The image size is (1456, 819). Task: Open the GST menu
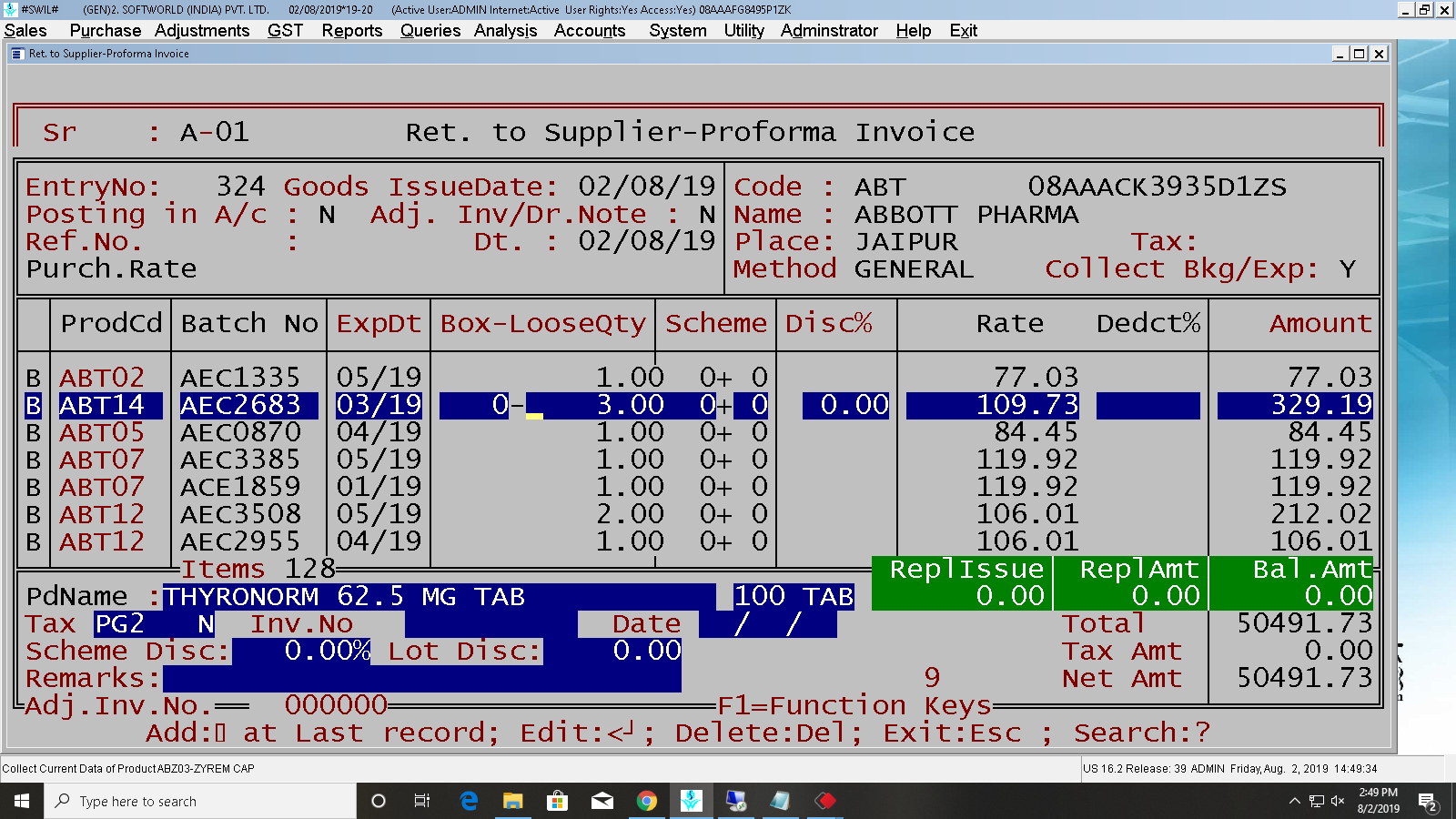[x=285, y=30]
